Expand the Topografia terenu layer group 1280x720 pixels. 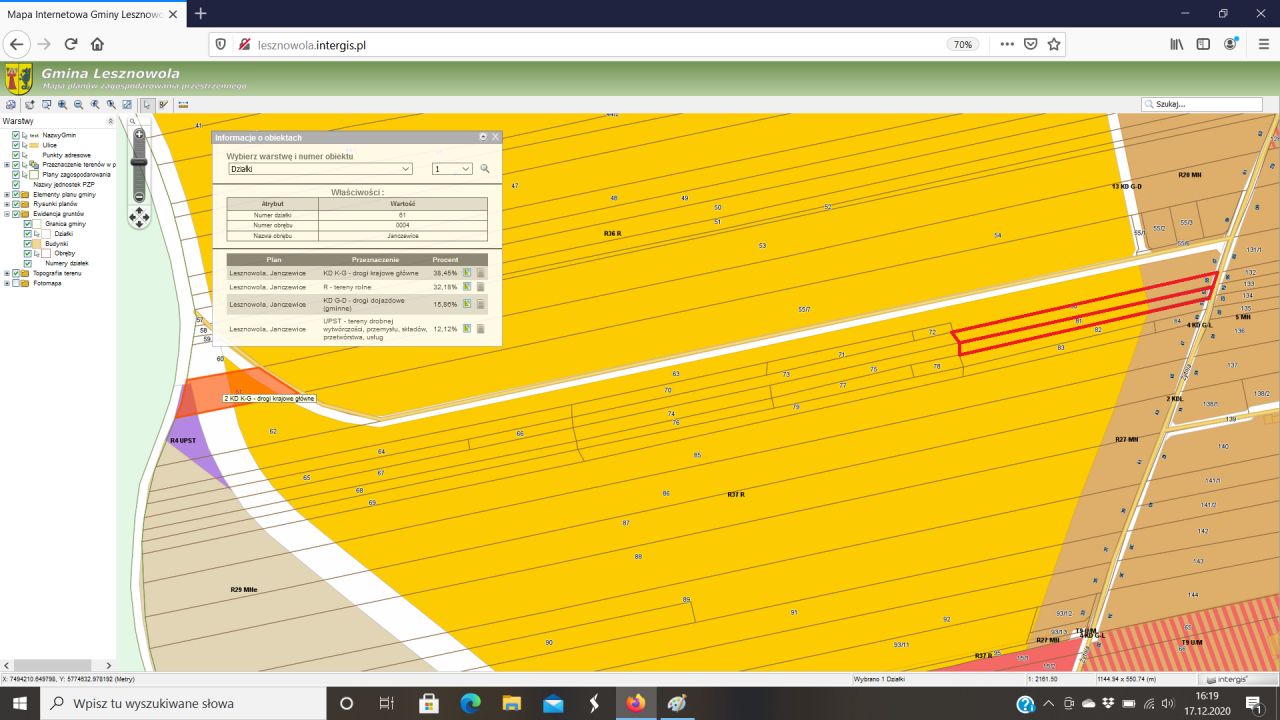point(7,273)
